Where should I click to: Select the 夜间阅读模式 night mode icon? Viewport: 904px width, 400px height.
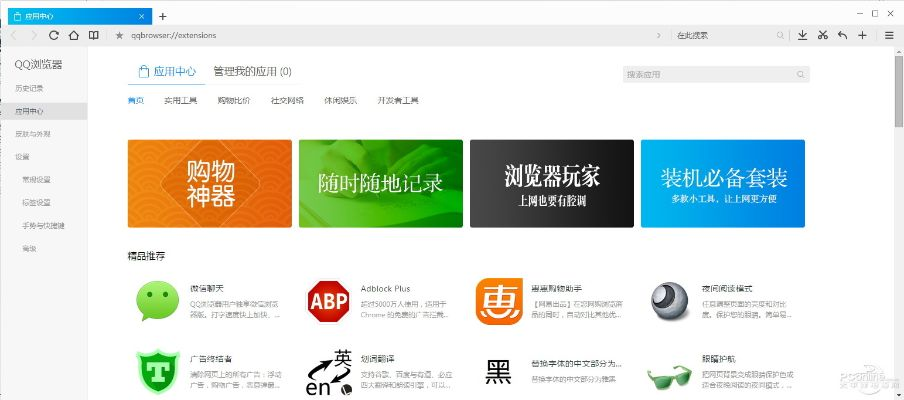(x=669, y=301)
